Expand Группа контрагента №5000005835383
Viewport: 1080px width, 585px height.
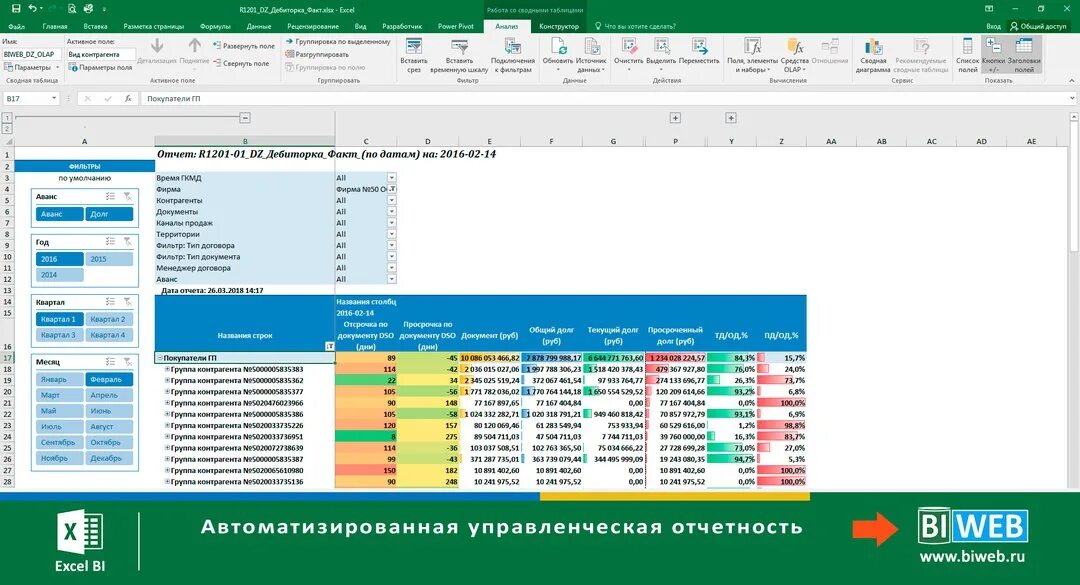point(167,369)
